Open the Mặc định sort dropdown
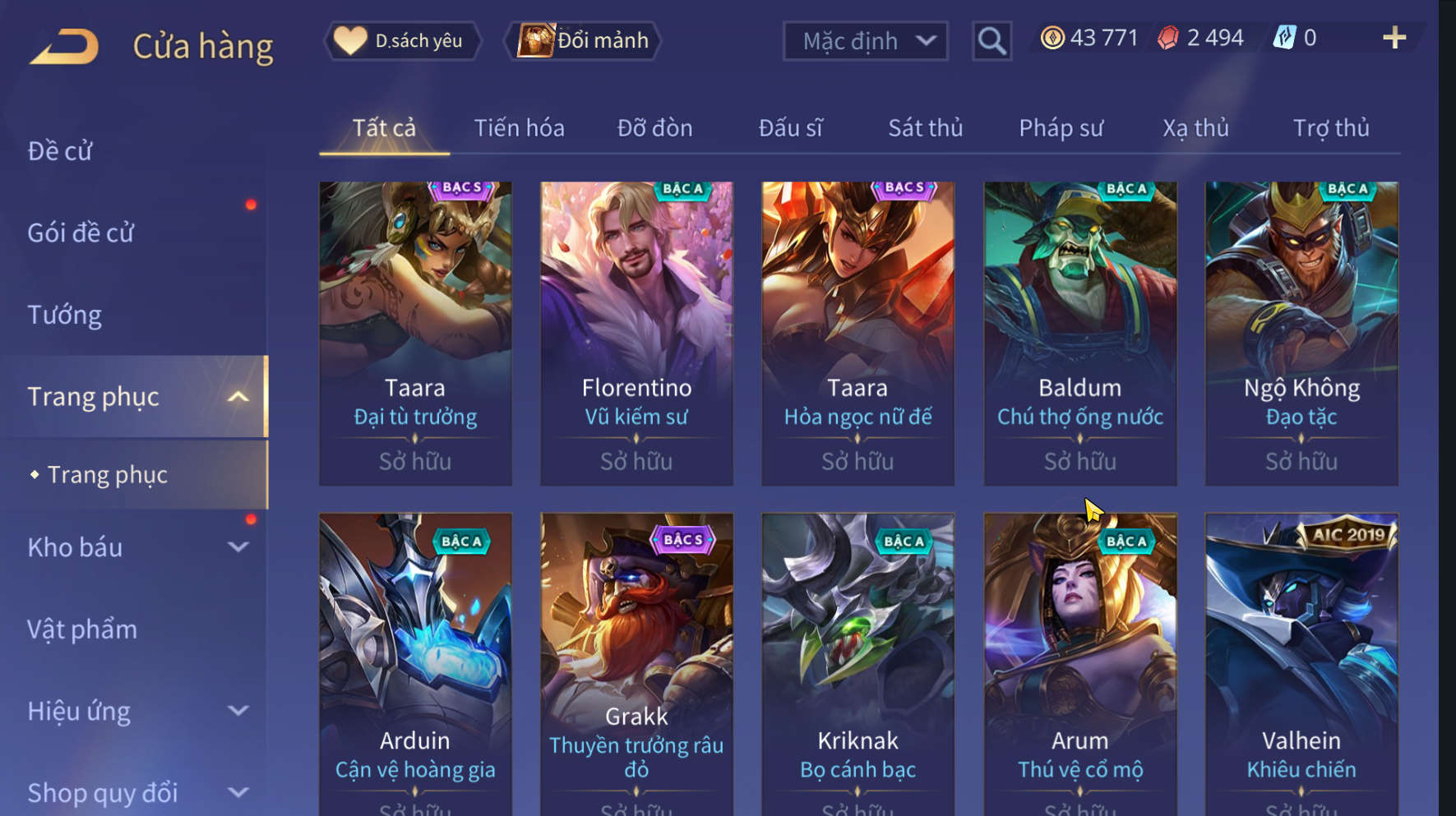 (x=865, y=41)
